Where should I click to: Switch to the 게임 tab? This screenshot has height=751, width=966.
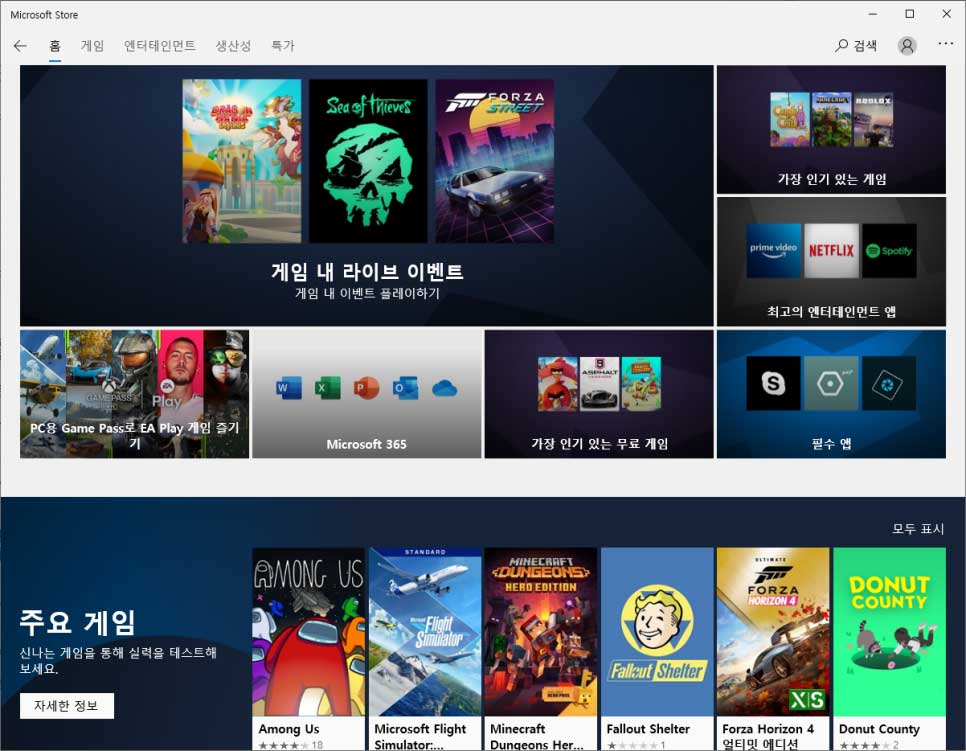point(92,46)
